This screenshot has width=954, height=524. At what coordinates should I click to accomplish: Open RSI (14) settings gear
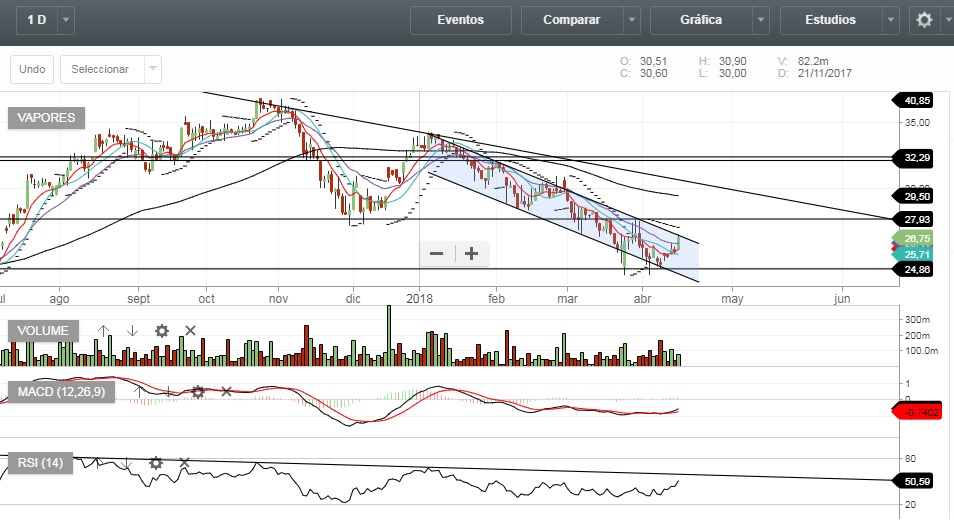pyautogui.click(x=156, y=463)
